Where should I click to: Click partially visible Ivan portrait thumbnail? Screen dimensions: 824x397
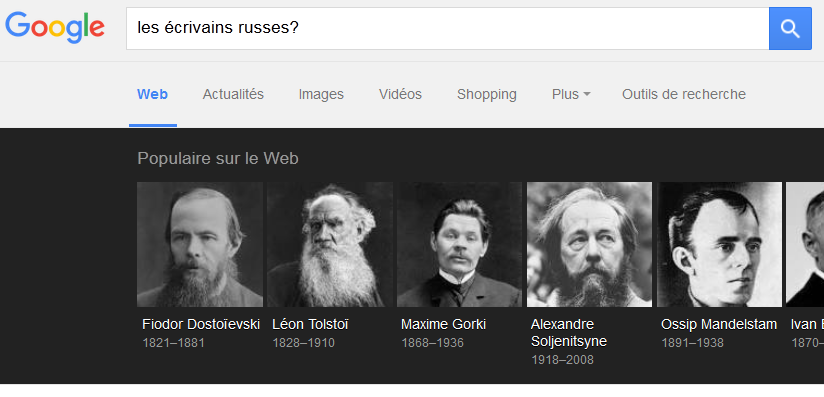(x=805, y=245)
